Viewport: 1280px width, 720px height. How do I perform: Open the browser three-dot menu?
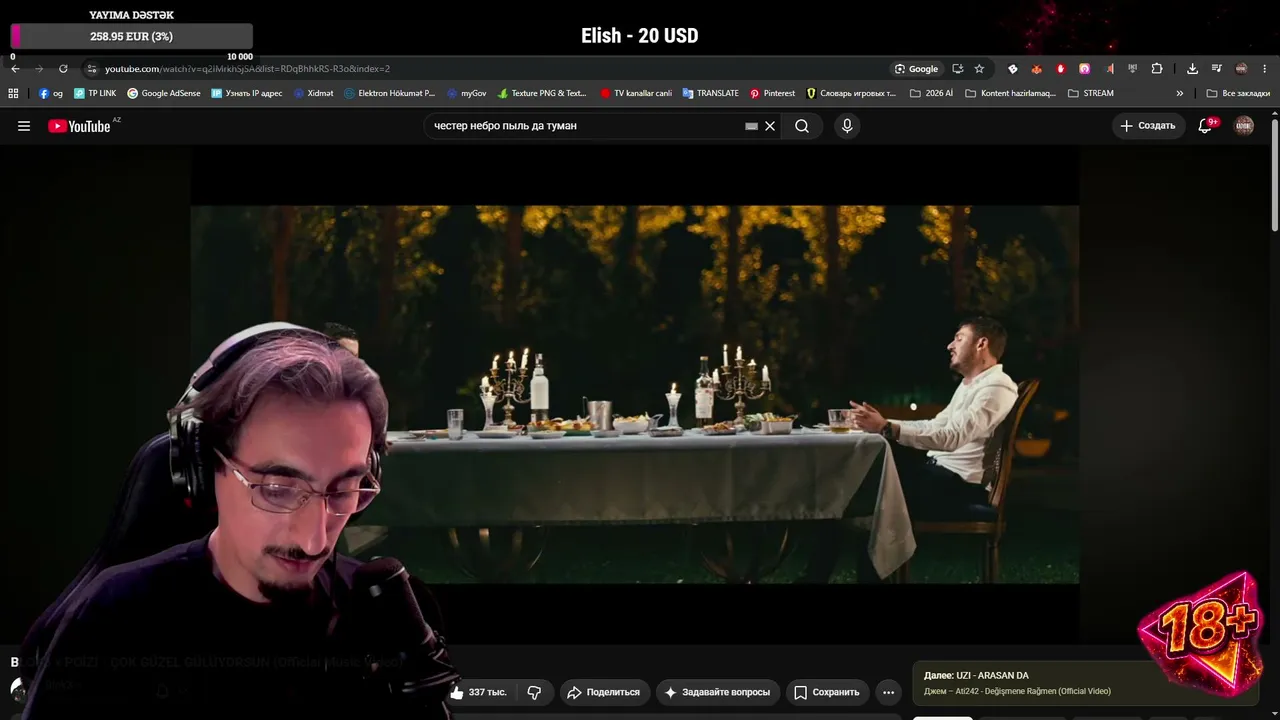click(1265, 69)
